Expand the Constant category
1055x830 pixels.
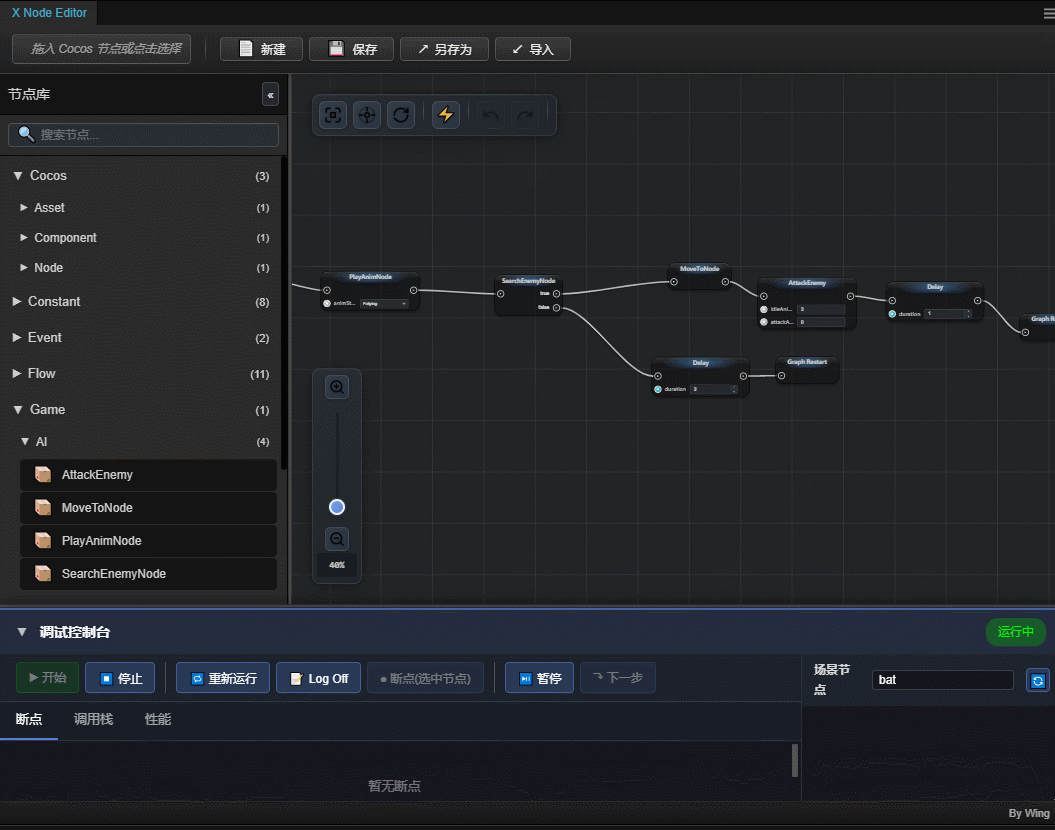click(x=17, y=301)
